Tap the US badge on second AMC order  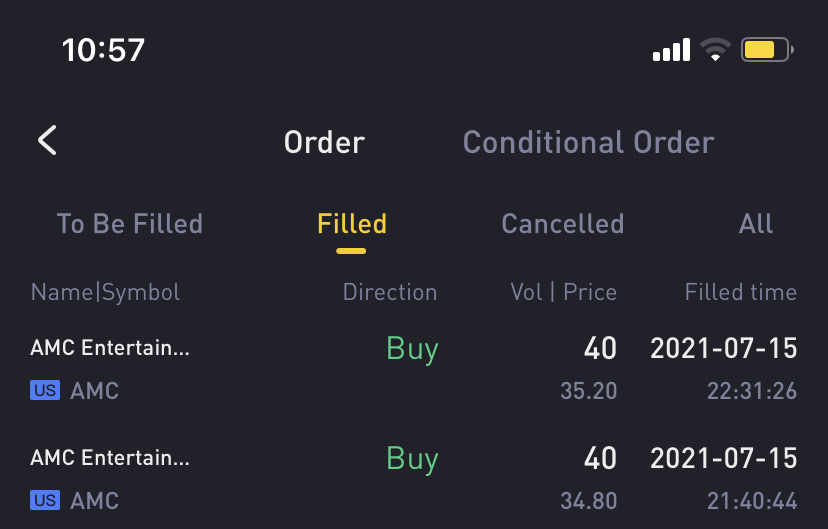45,500
